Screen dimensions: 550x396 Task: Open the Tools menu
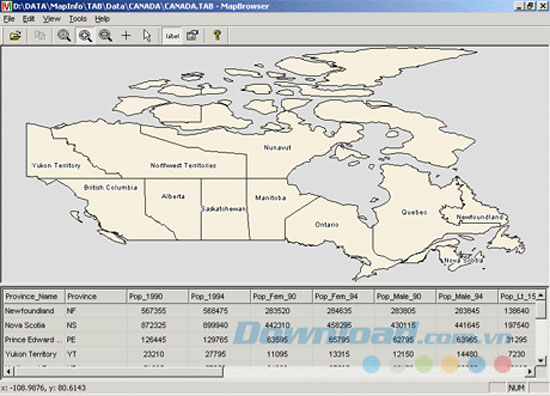point(78,19)
